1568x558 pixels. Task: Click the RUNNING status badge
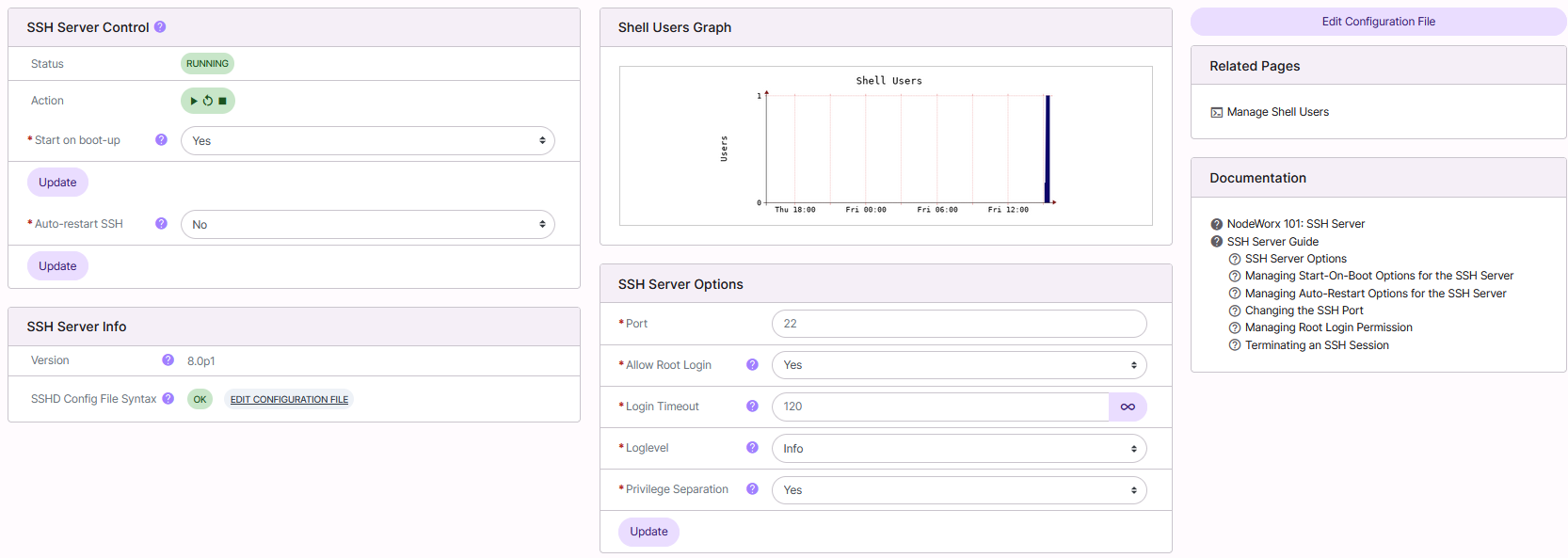pyautogui.click(x=207, y=64)
